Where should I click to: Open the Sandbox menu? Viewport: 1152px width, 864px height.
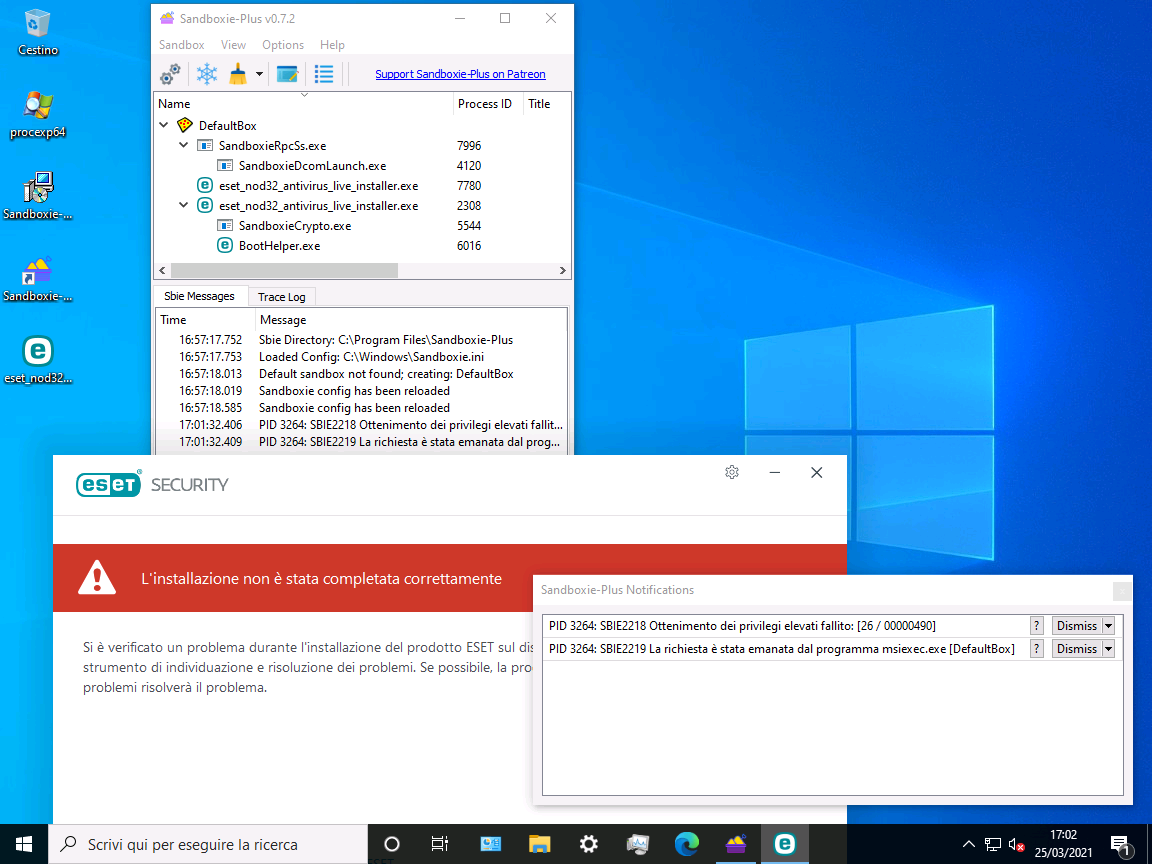tap(181, 45)
